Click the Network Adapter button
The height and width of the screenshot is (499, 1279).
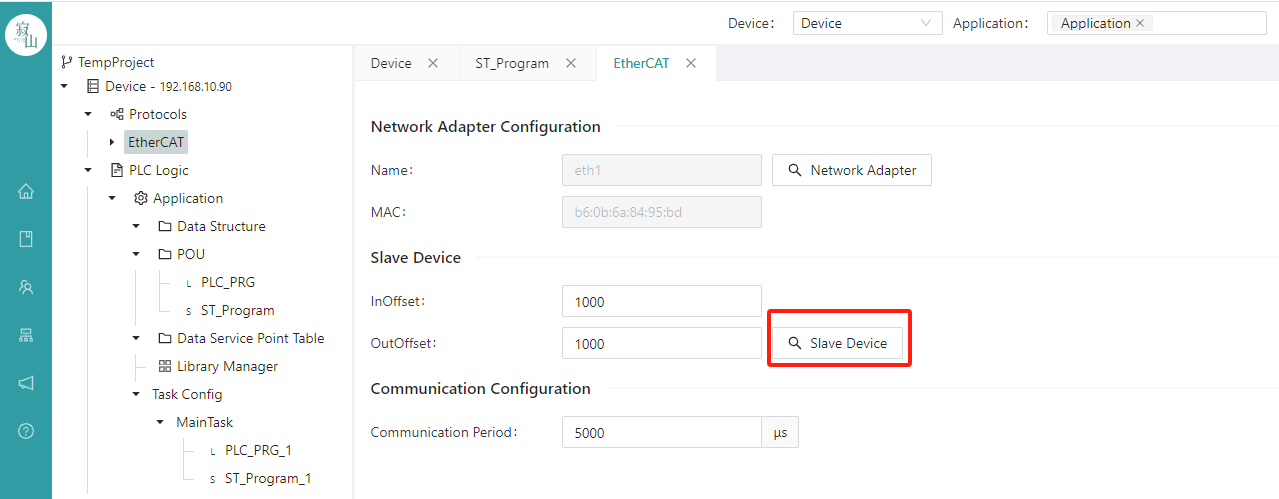click(852, 170)
